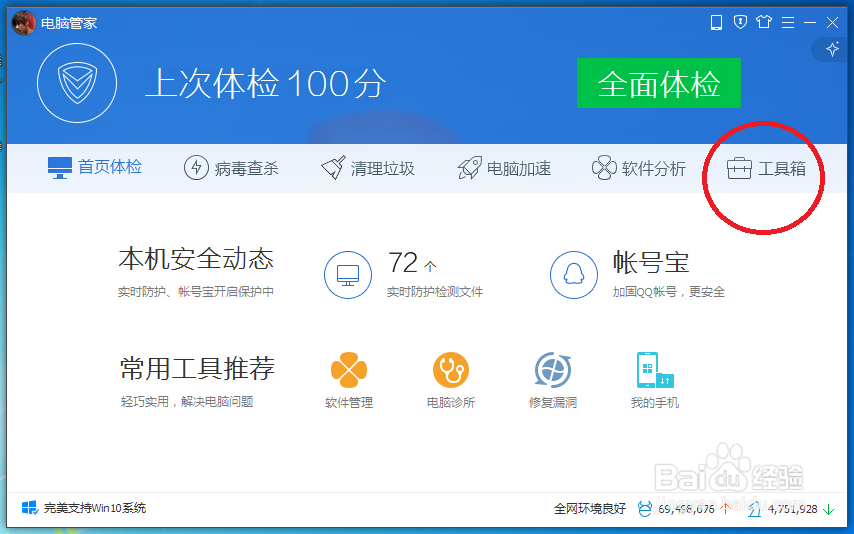Open 修复漏洞 repair icon
Image resolution: width=854 pixels, height=534 pixels.
coord(553,370)
